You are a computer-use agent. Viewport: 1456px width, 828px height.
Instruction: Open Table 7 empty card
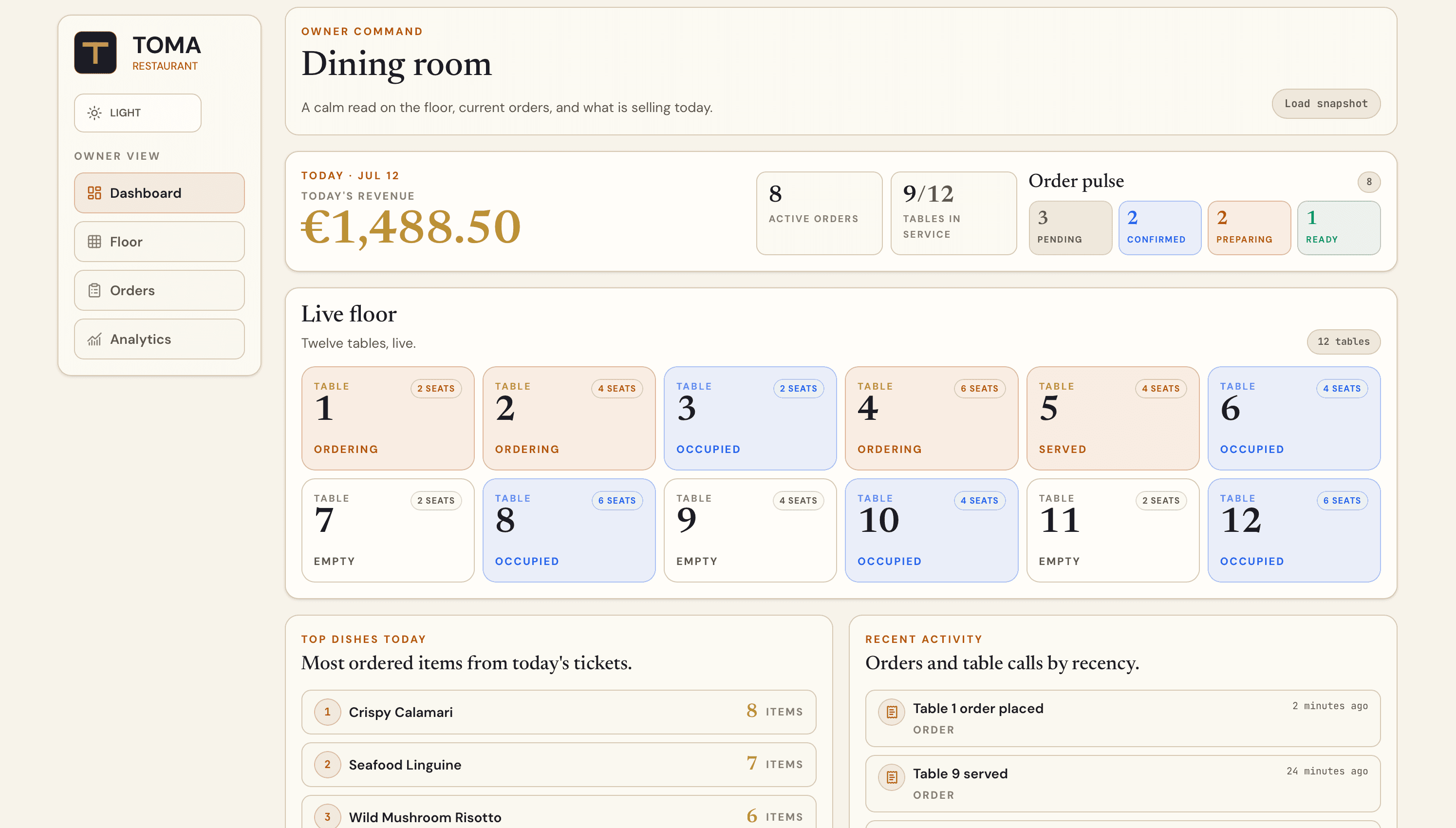(388, 530)
